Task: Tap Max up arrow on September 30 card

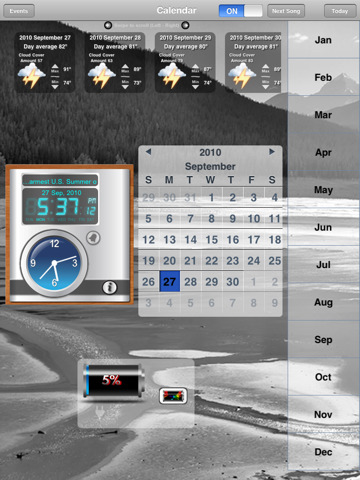Action: [x=265, y=66]
